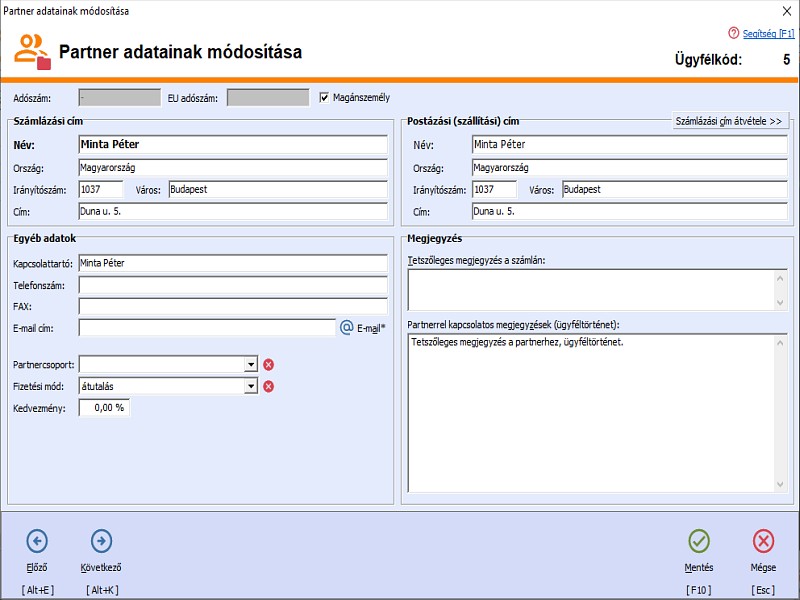Clear Fizetési mód with red X icon

pyautogui.click(x=268, y=386)
